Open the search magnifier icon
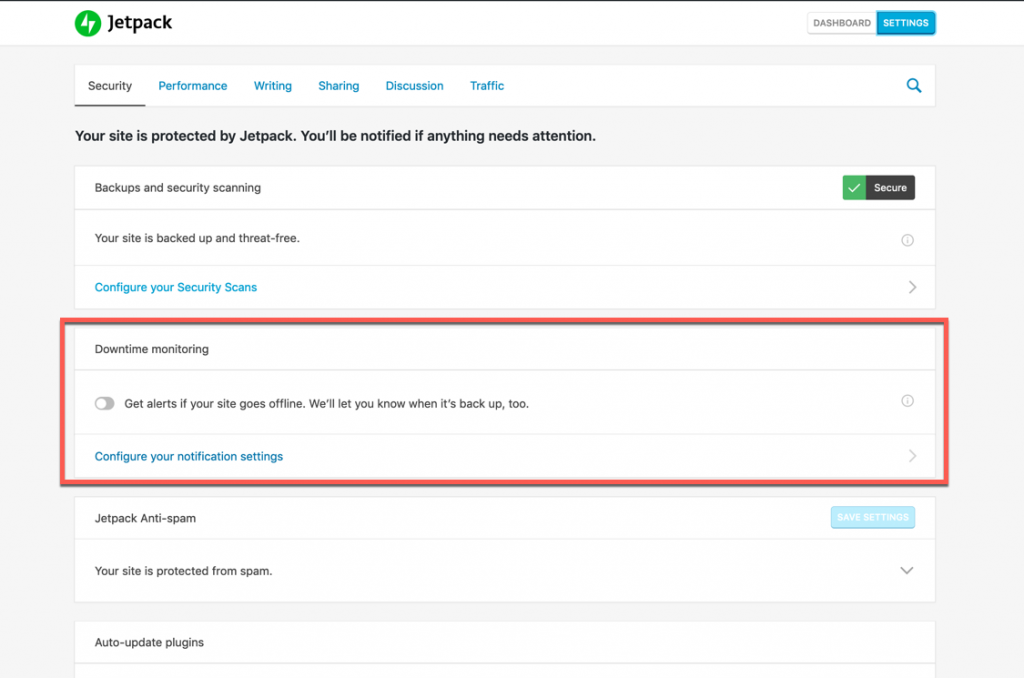Image resolution: width=1024 pixels, height=678 pixels. click(913, 86)
